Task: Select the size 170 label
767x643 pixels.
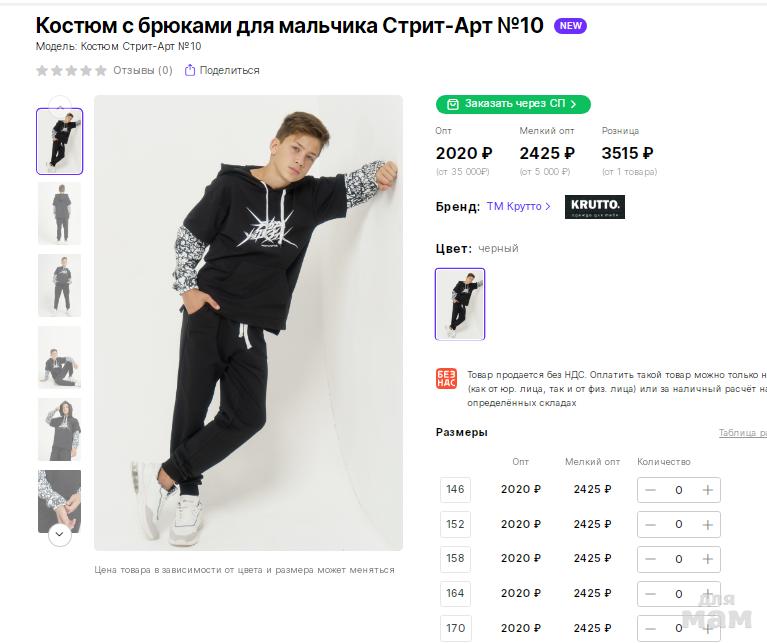Action: (x=456, y=628)
